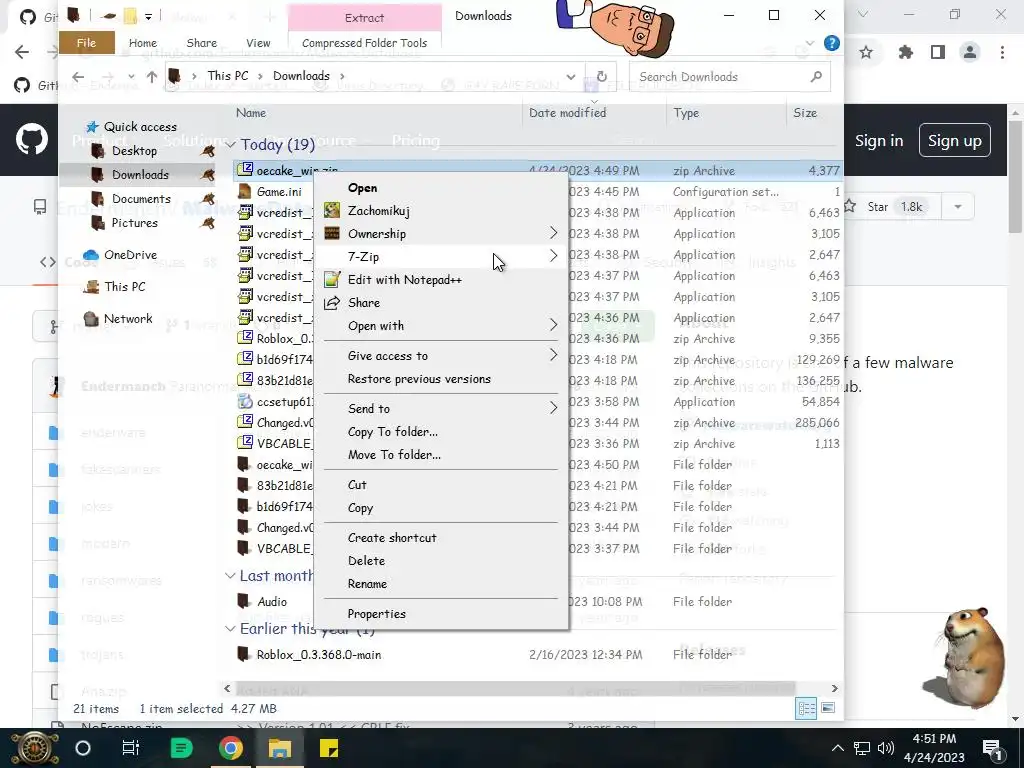The image size is (1024, 768).
Task: Expand the Give access to submenu arrow
Action: tap(553, 355)
